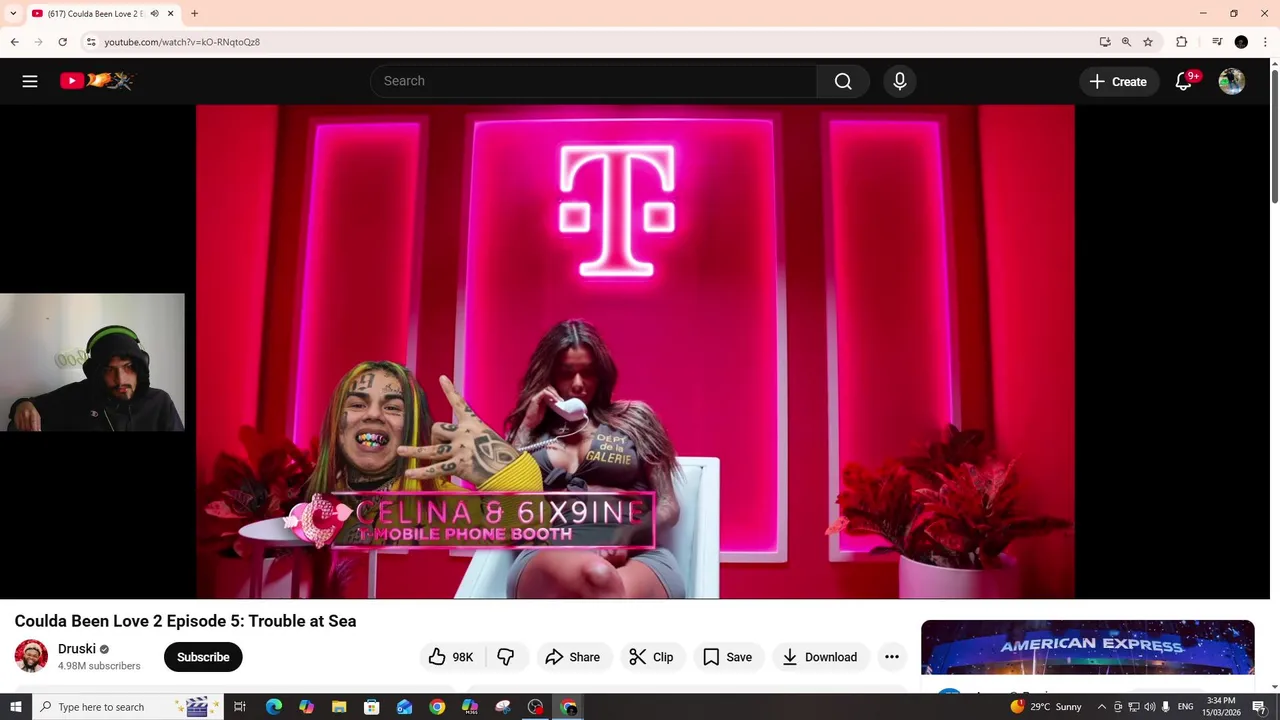
Task: Open the weather widget showing 29°C Sunny
Action: point(1046,707)
